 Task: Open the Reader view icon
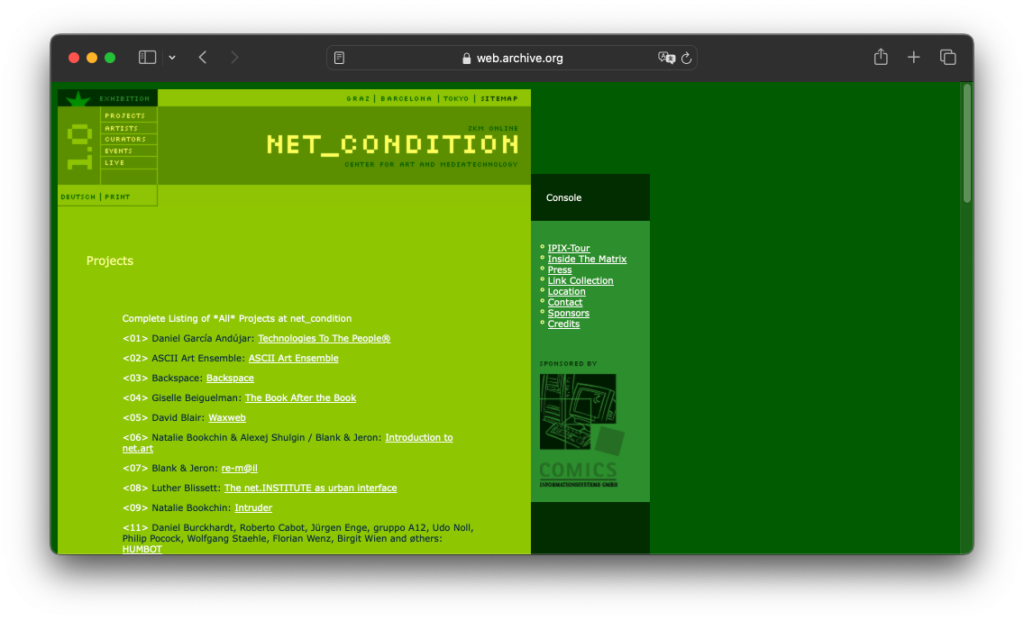(x=340, y=58)
